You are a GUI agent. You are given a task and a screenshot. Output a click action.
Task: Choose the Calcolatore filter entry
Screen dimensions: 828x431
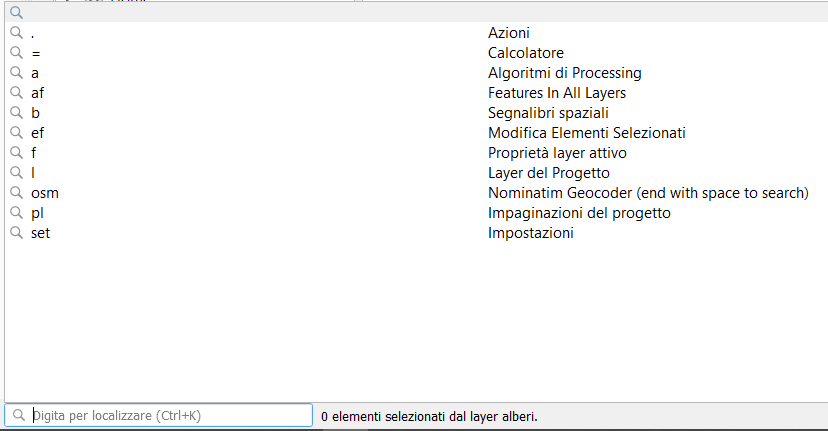pos(525,53)
